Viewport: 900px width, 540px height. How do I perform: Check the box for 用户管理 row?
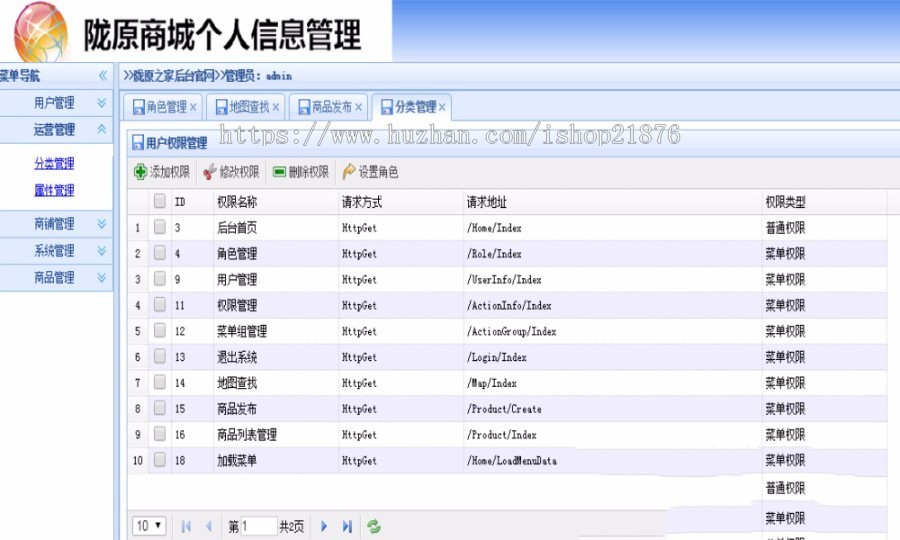pos(160,278)
